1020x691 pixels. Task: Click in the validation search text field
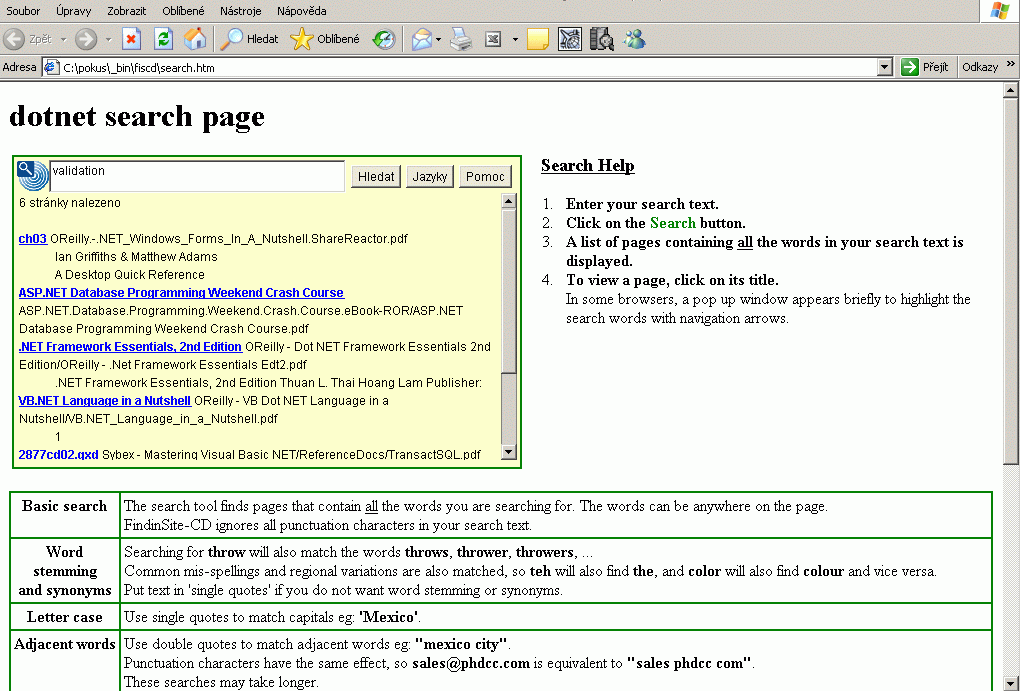pos(197,176)
